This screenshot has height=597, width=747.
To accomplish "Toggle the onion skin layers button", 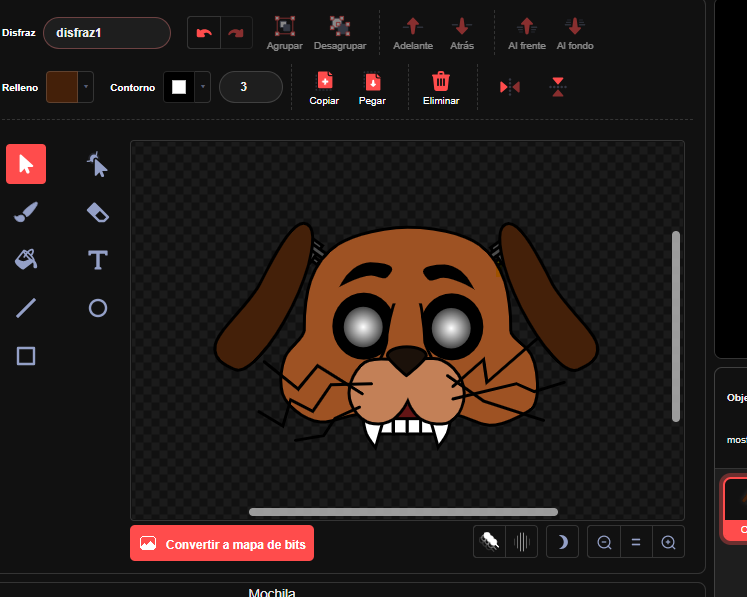I will click(x=489, y=542).
